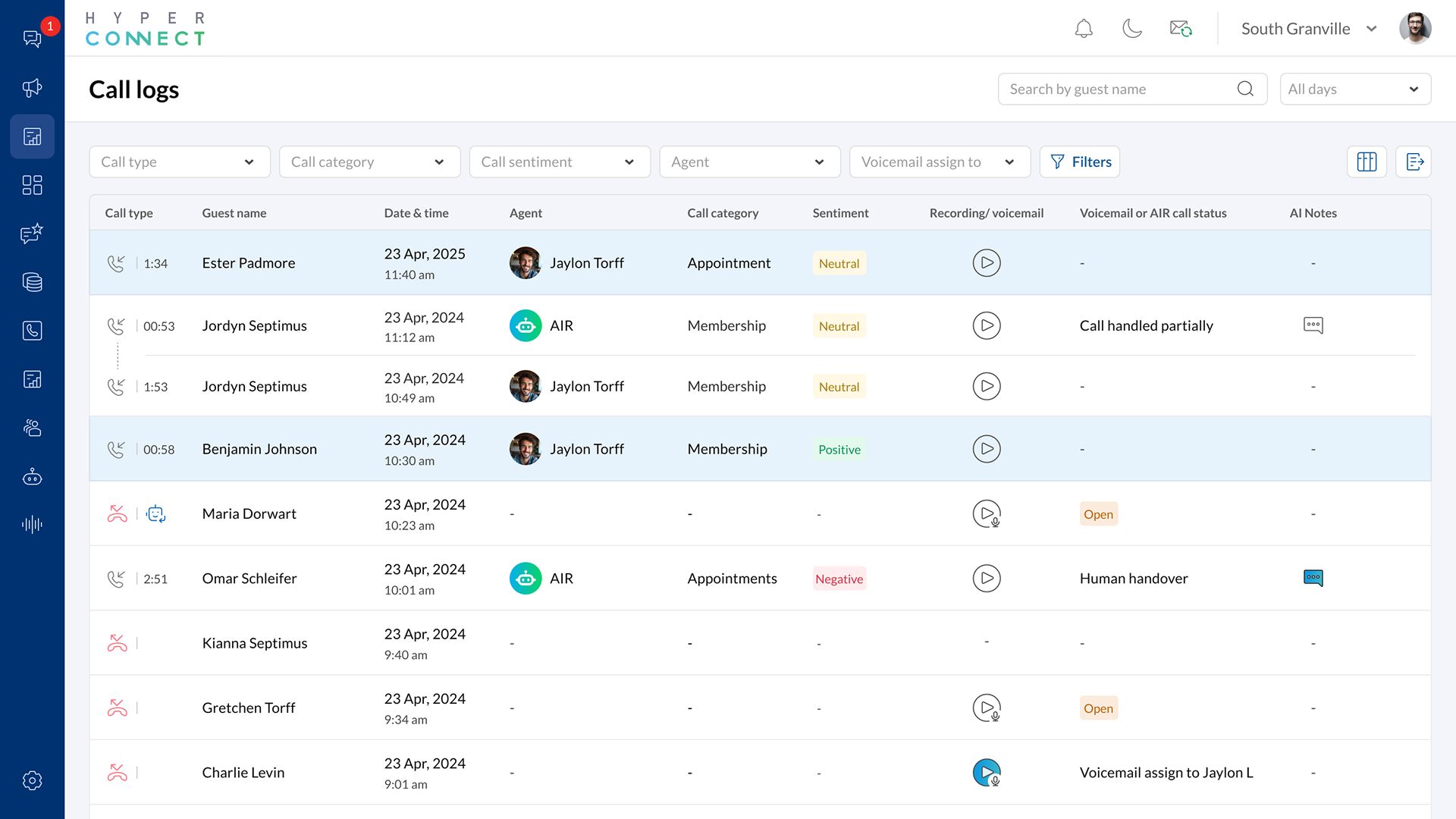The image size is (1456, 819).
Task: Open the phone sidebar icon
Action: click(x=32, y=331)
